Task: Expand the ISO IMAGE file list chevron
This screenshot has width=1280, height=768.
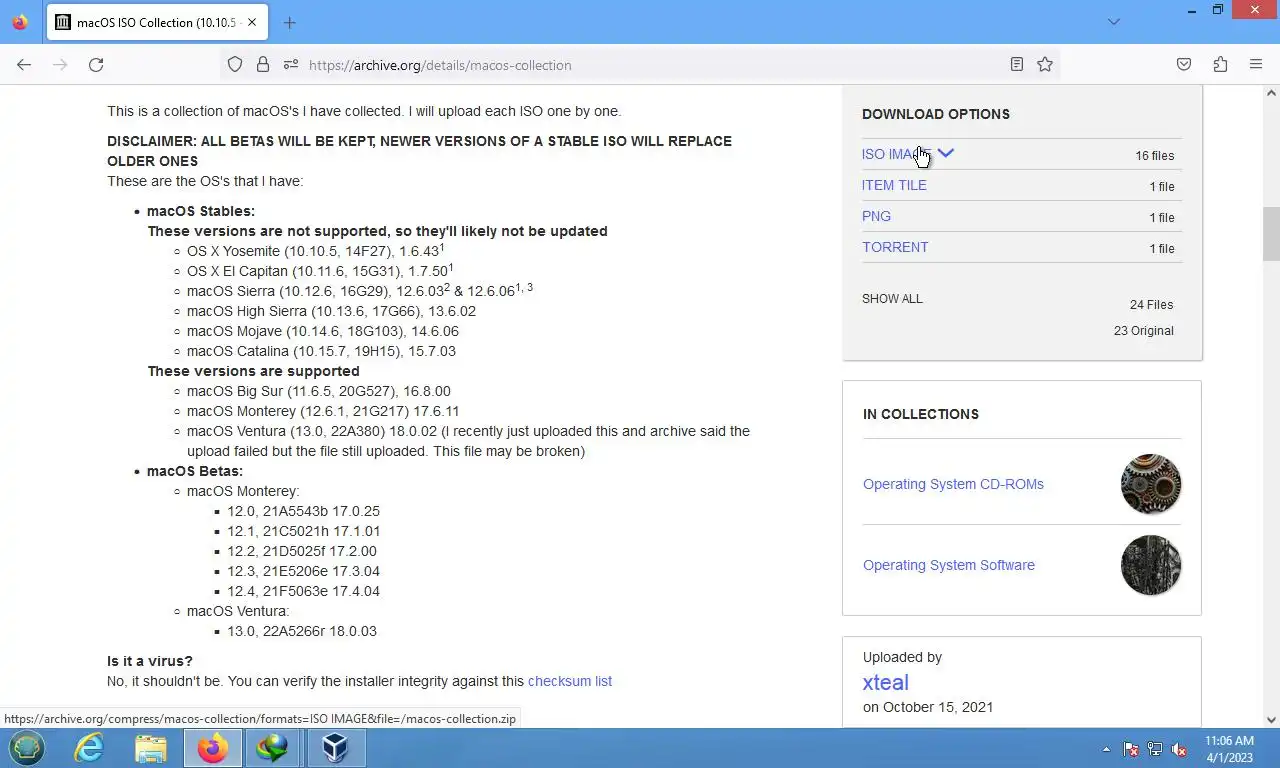Action: (x=945, y=153)
